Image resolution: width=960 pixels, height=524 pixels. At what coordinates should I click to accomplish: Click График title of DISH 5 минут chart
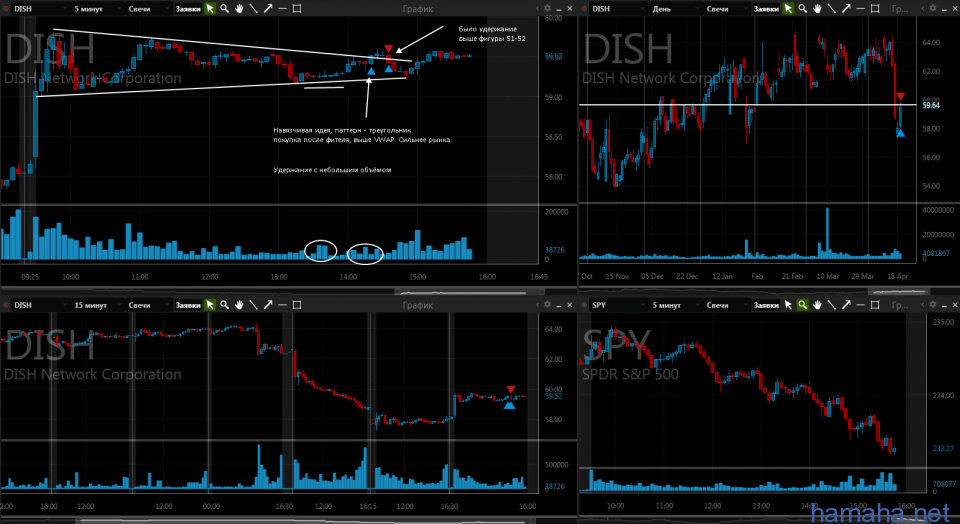click(418, 9)
